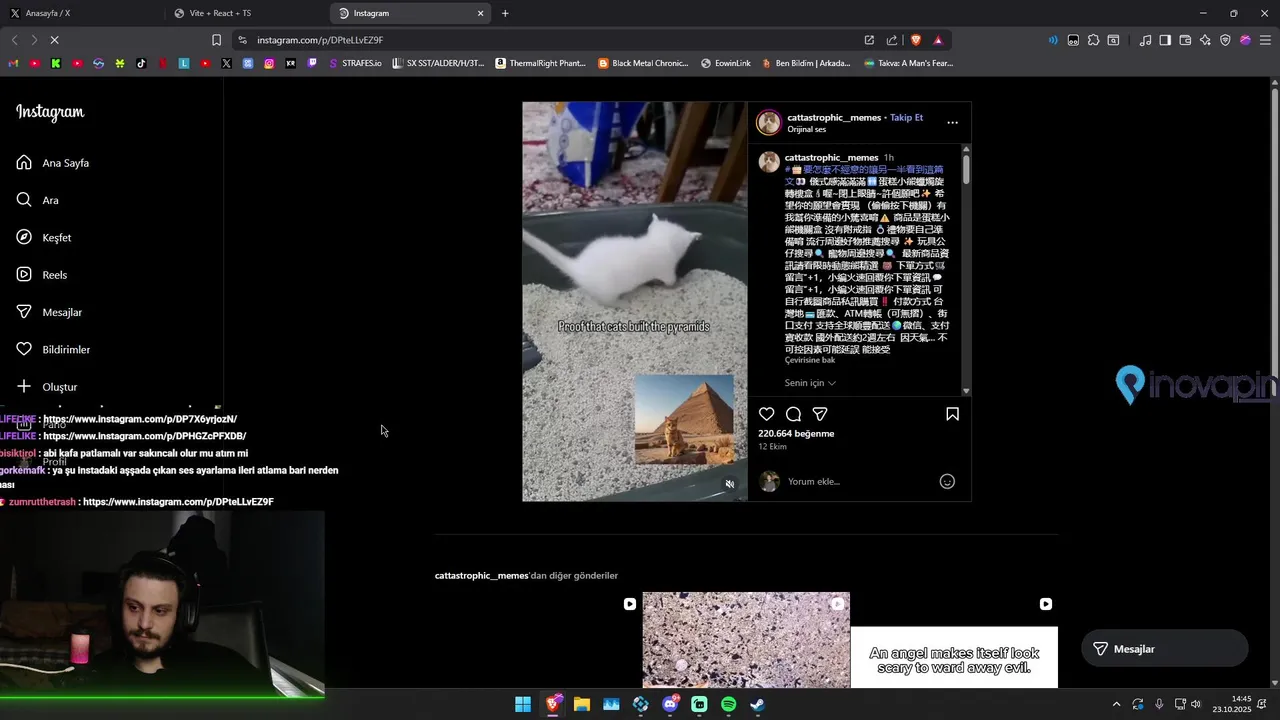
Task: Open the Brave Wallet icon
Action: click(1185, 40)
